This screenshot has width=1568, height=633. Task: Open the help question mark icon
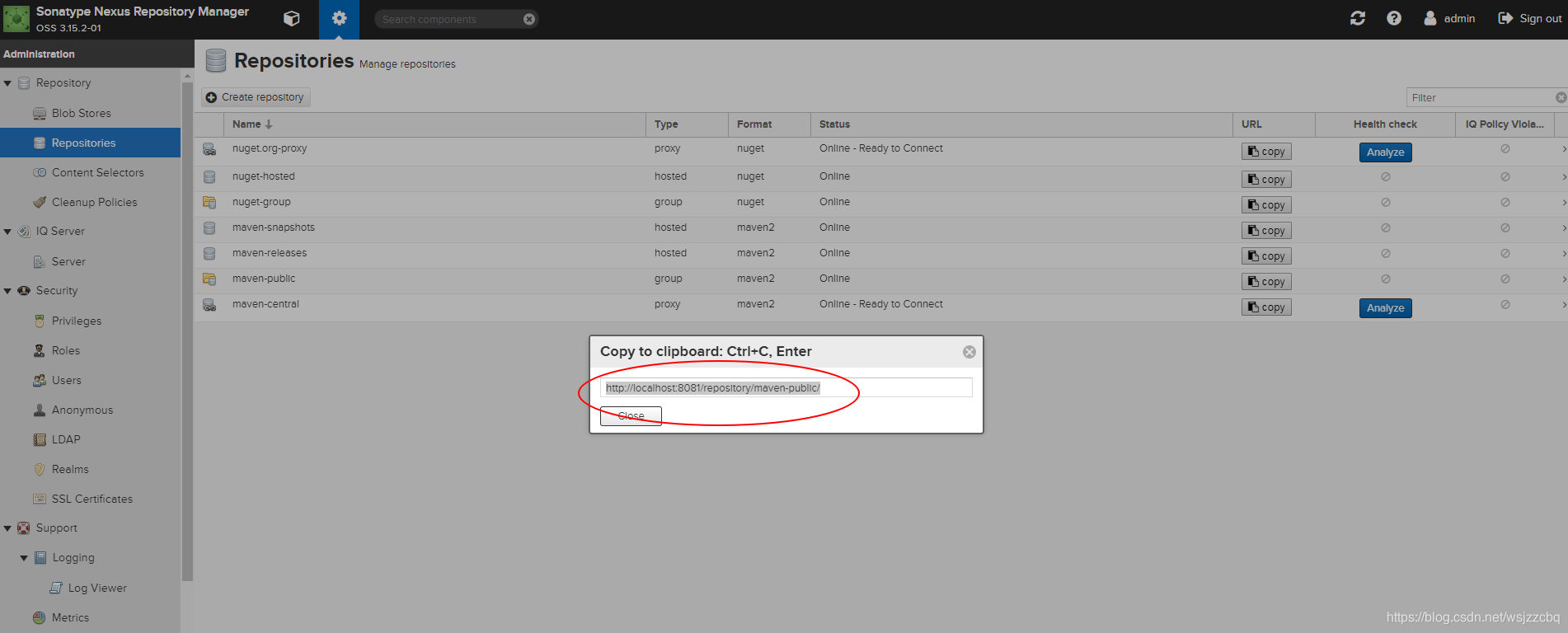tap(1394, 18)
